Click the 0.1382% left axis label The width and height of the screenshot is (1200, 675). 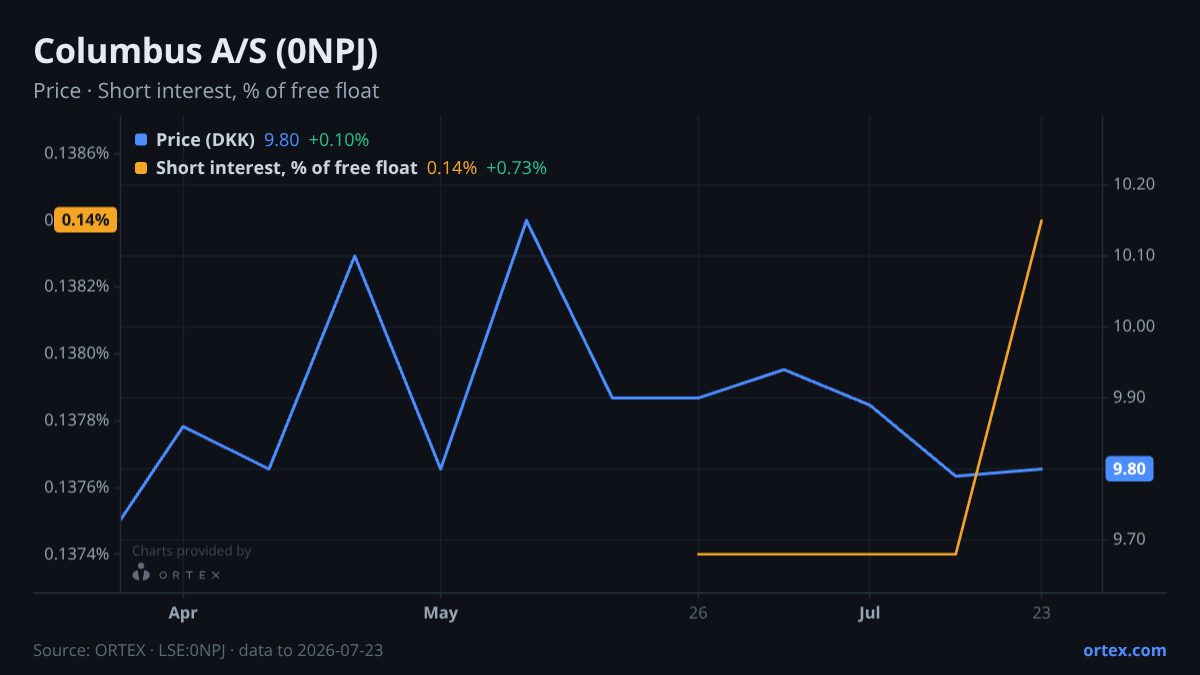pyautogui.click(x=76, y=287)
